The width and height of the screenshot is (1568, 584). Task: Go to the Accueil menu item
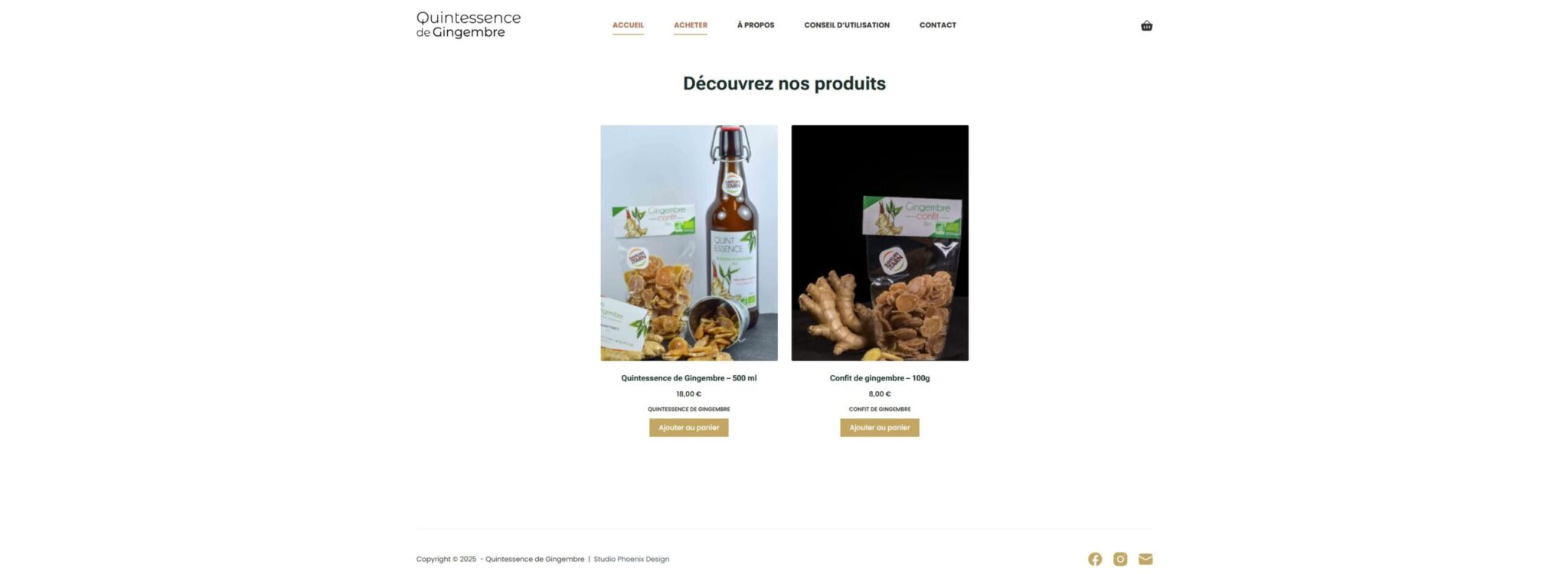click(628, 25)
